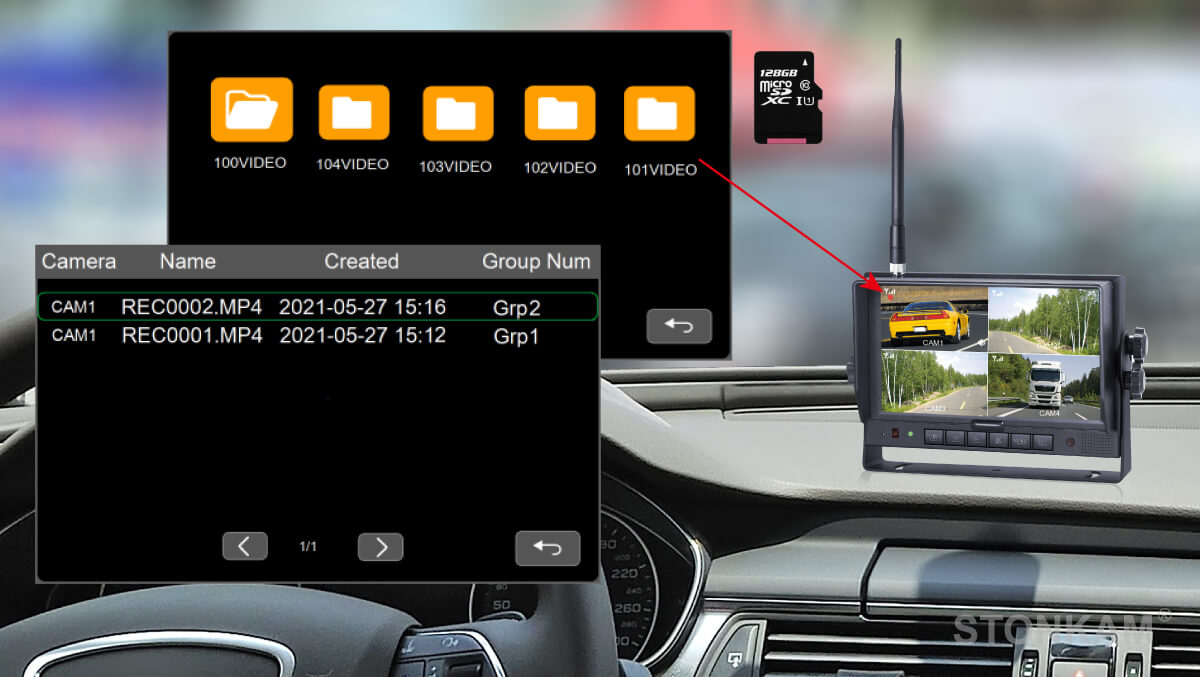The width and height of the screenshot is (1200, 677).
Task: Go to previous page of recordings
Action: click(x=245, y=546)
